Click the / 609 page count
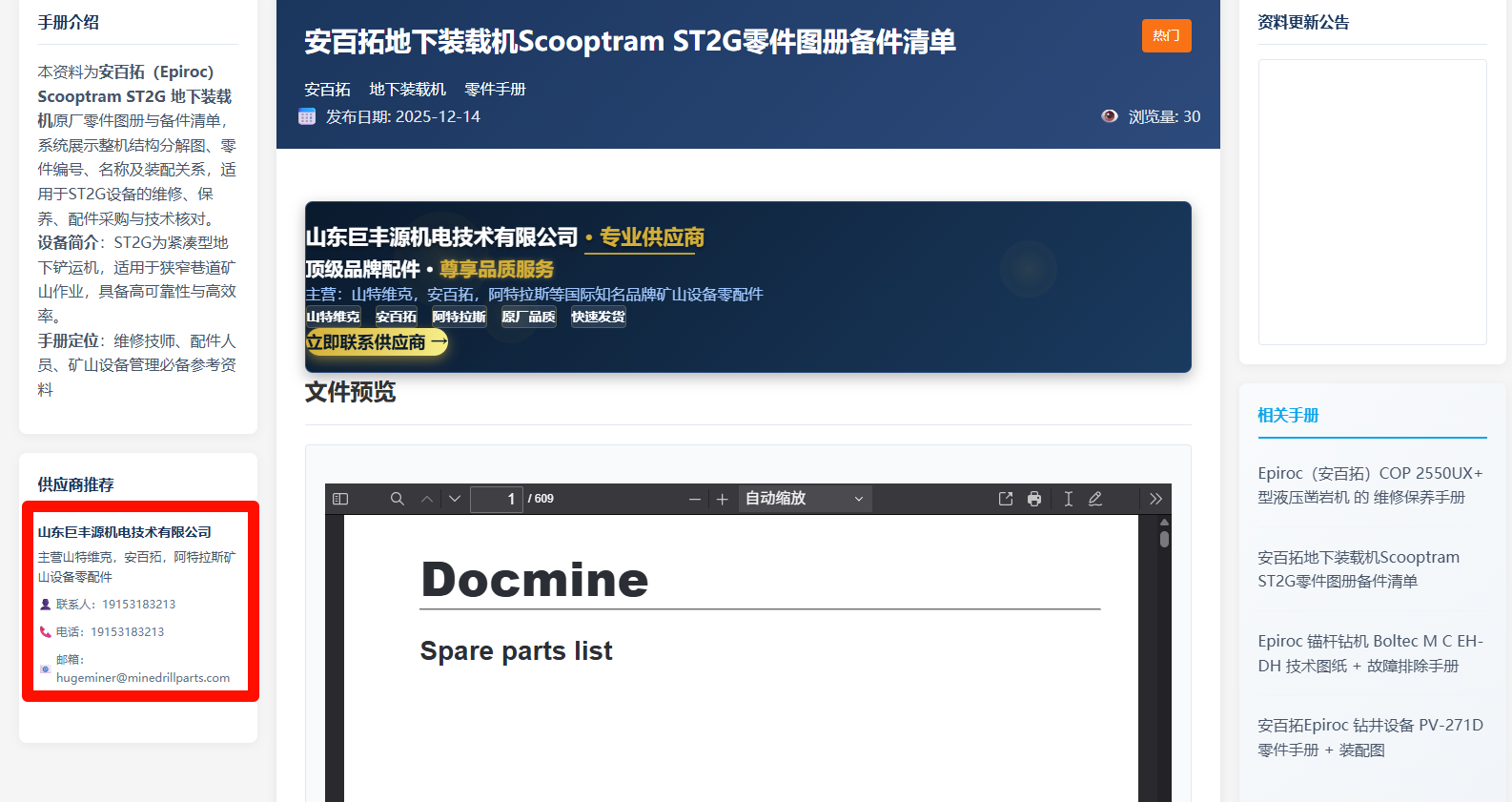1512x802 pixels. click(x=541, y=499)
